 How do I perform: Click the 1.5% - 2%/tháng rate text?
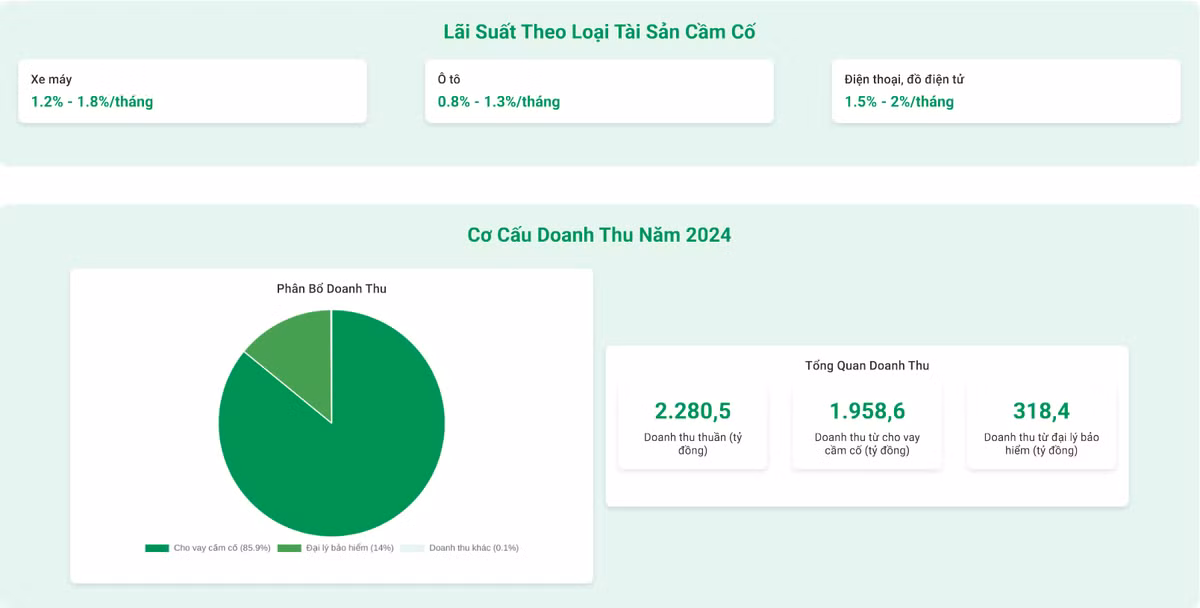(899, 102)
